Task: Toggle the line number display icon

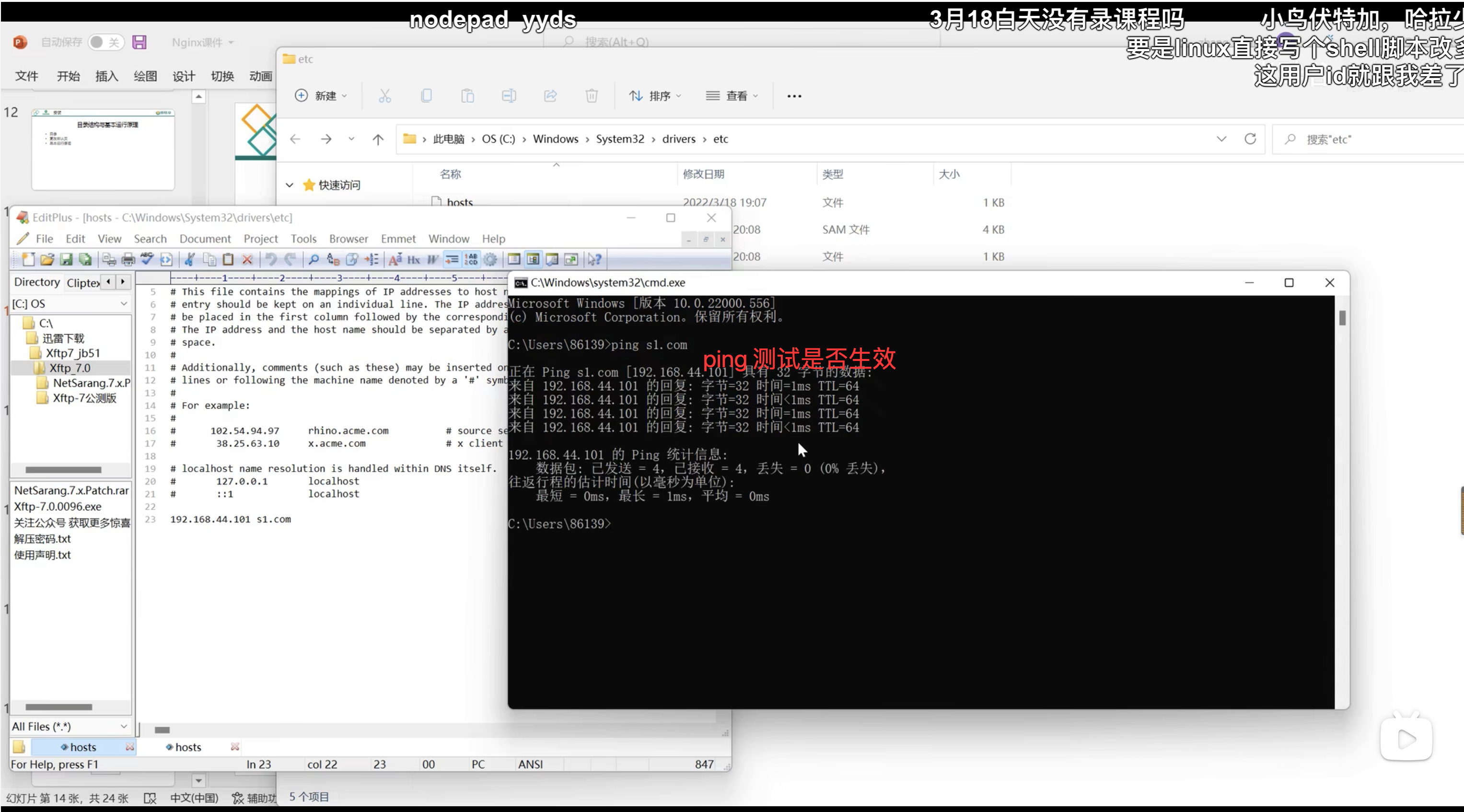Action: click(471, 260)
